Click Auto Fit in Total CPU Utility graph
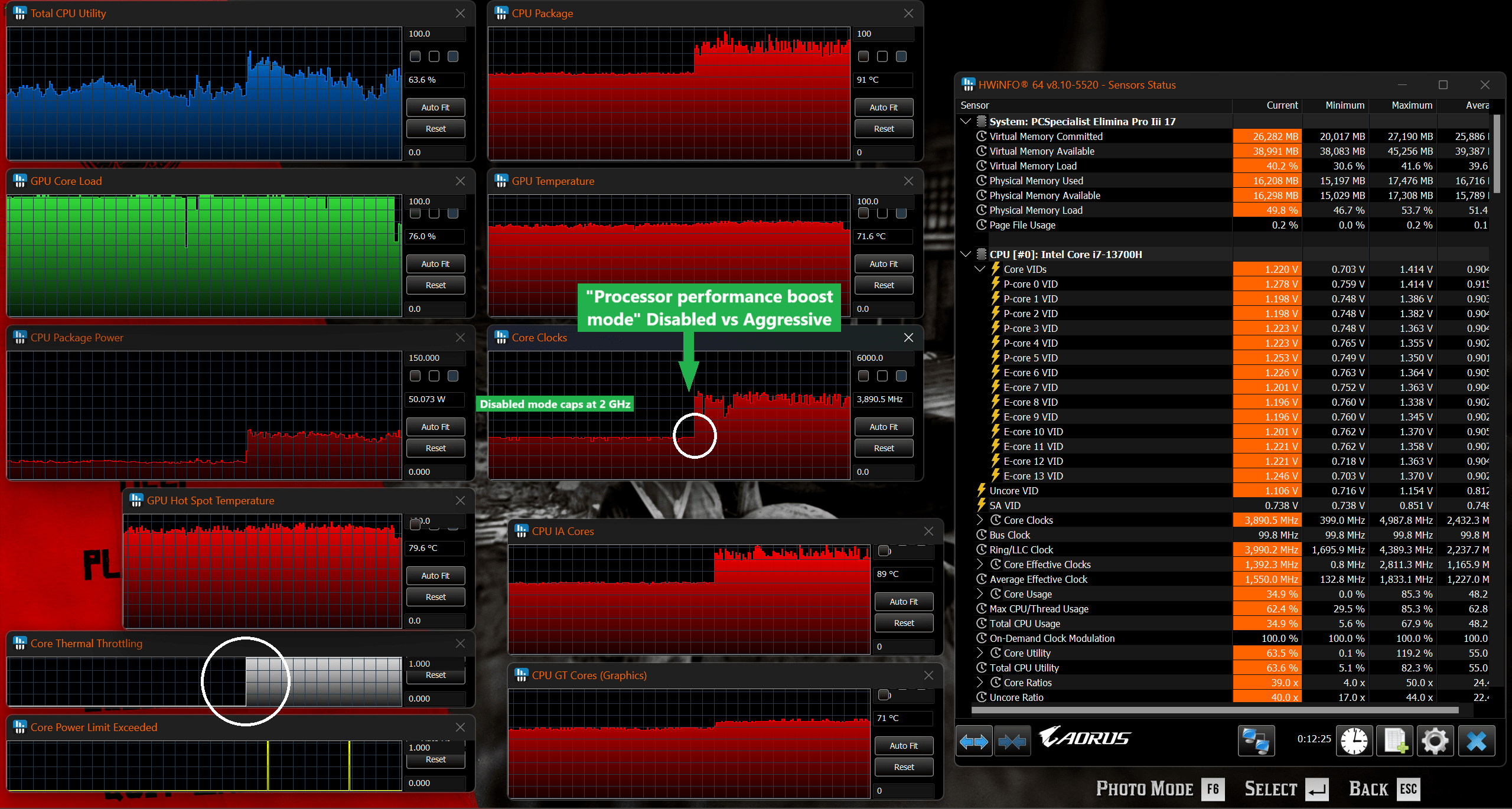Image resolution: width=1512 pixels, height=809 pixels. [x=435, y=107]
